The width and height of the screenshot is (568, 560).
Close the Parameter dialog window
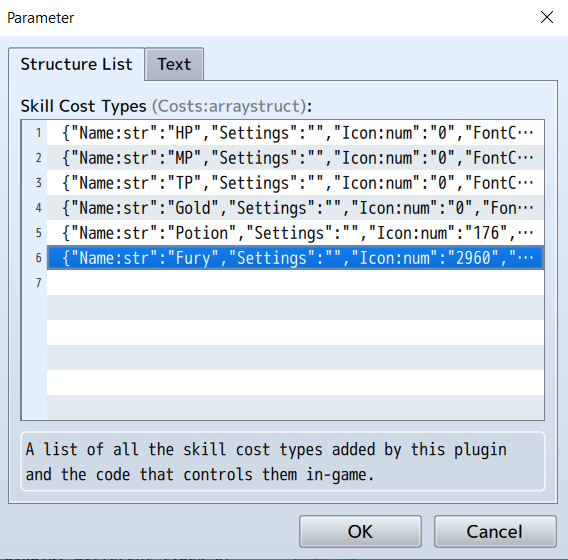[x=547, y=17]
